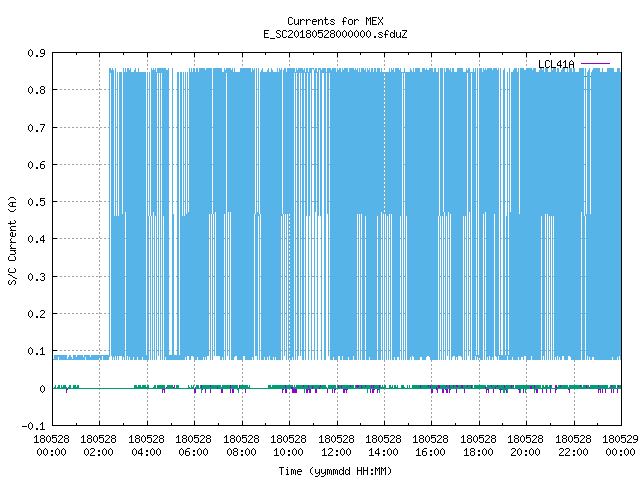Click the 180528 16:00 x-axis tick label
This screenshot has height=480, width=640.
tap(431, 446)
